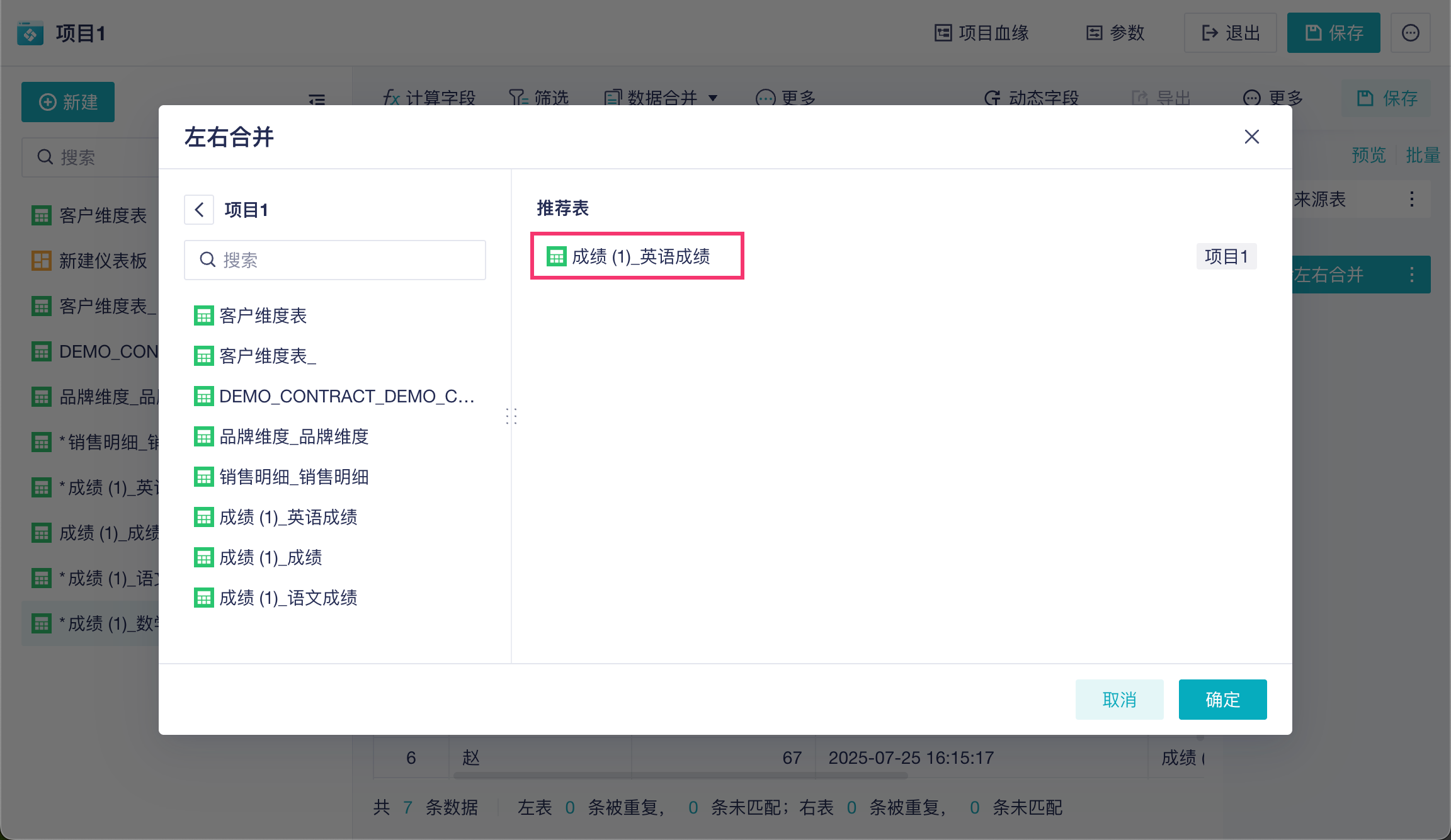Click the 取消 cancel button

1119,700
